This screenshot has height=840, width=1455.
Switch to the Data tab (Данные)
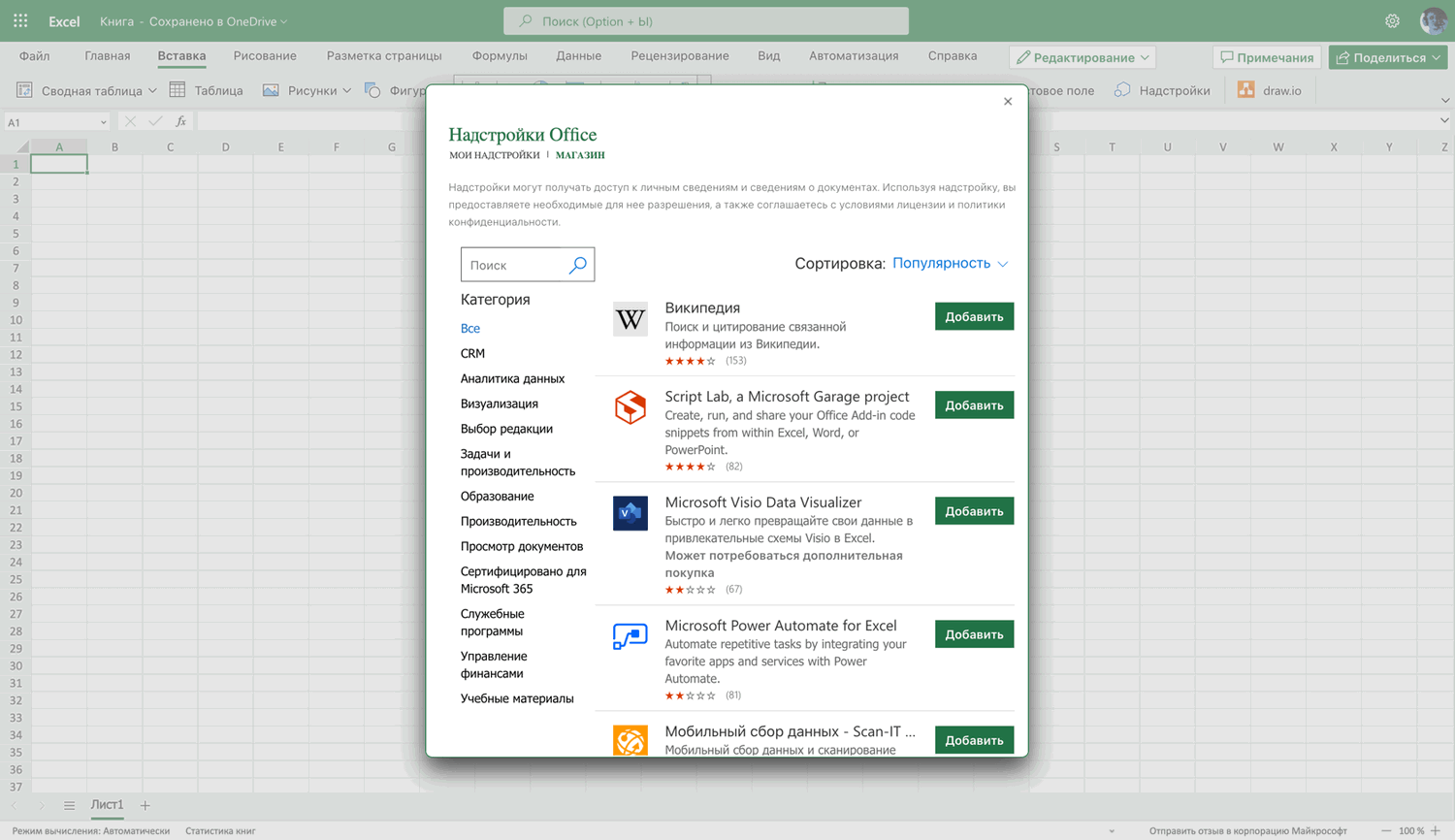coord(578,56)
